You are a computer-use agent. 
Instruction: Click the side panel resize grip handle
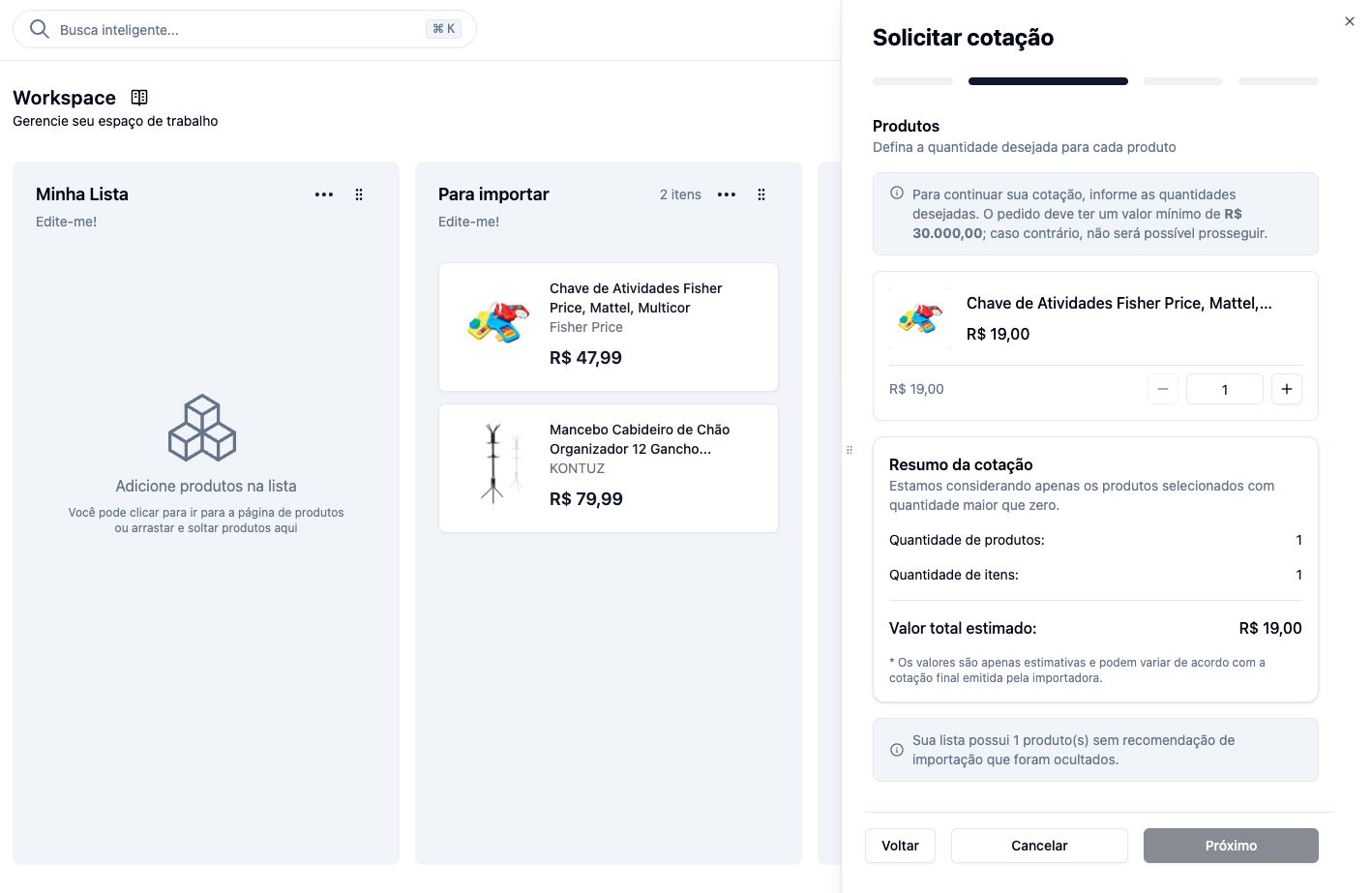coord(850,450)
